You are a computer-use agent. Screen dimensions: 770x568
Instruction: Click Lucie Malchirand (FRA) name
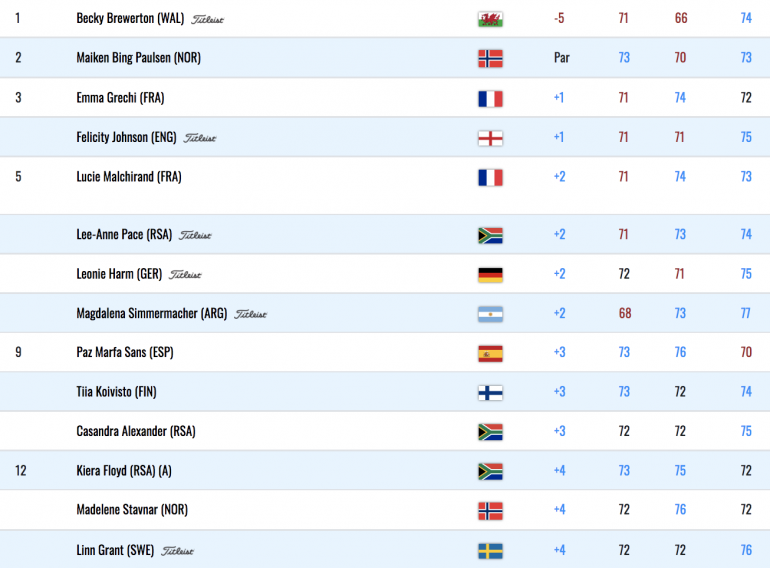pos(129,177)
